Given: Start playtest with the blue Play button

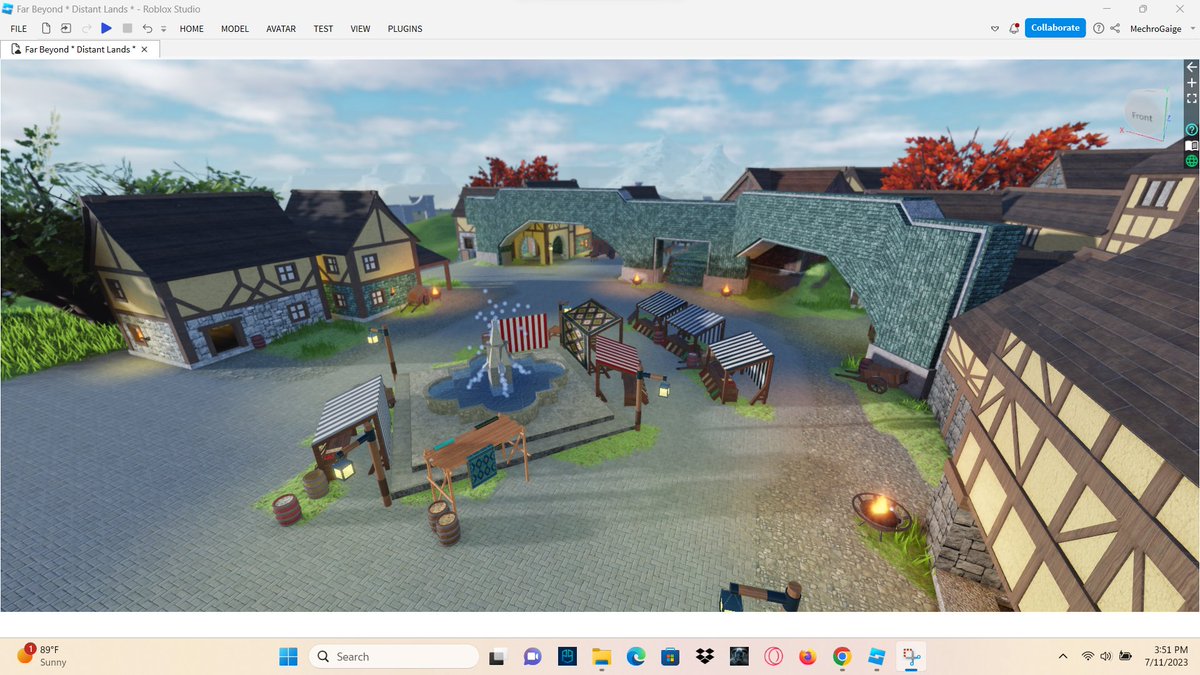Looking at the screenshot, I should point(106,29).
